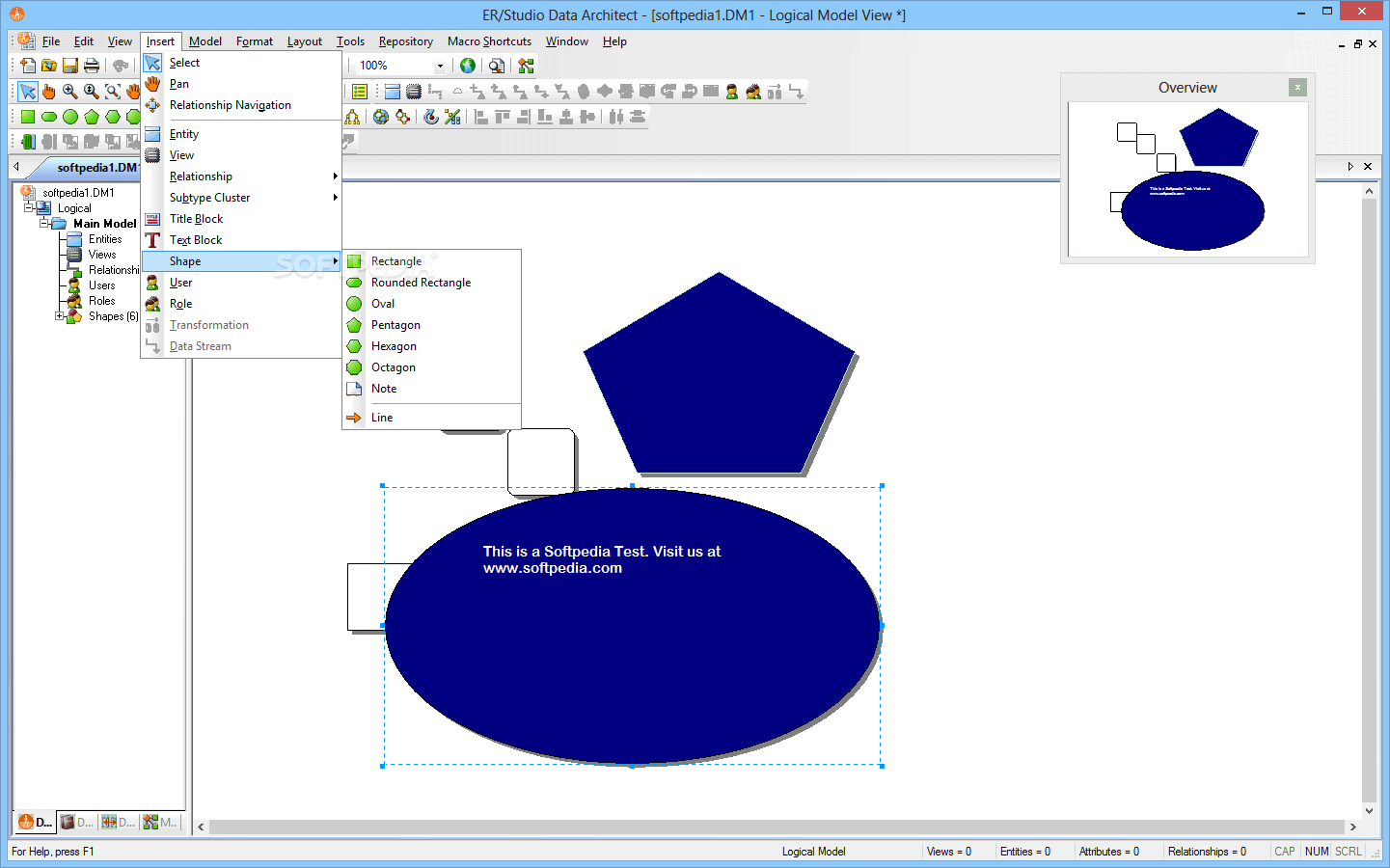Screen dimensions: 1390x868
Task: Collapse the Main Model tree node
Action: 44,223
